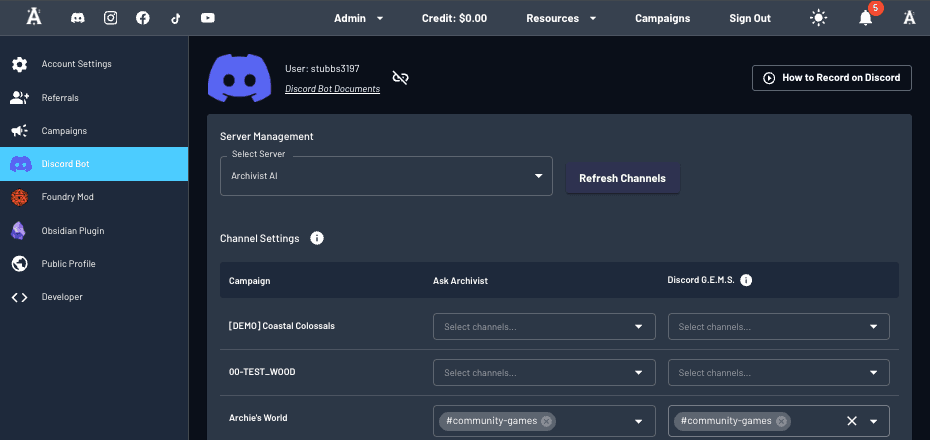
Task: Click the Archivist avatar icon at top right
Action: 909,18
